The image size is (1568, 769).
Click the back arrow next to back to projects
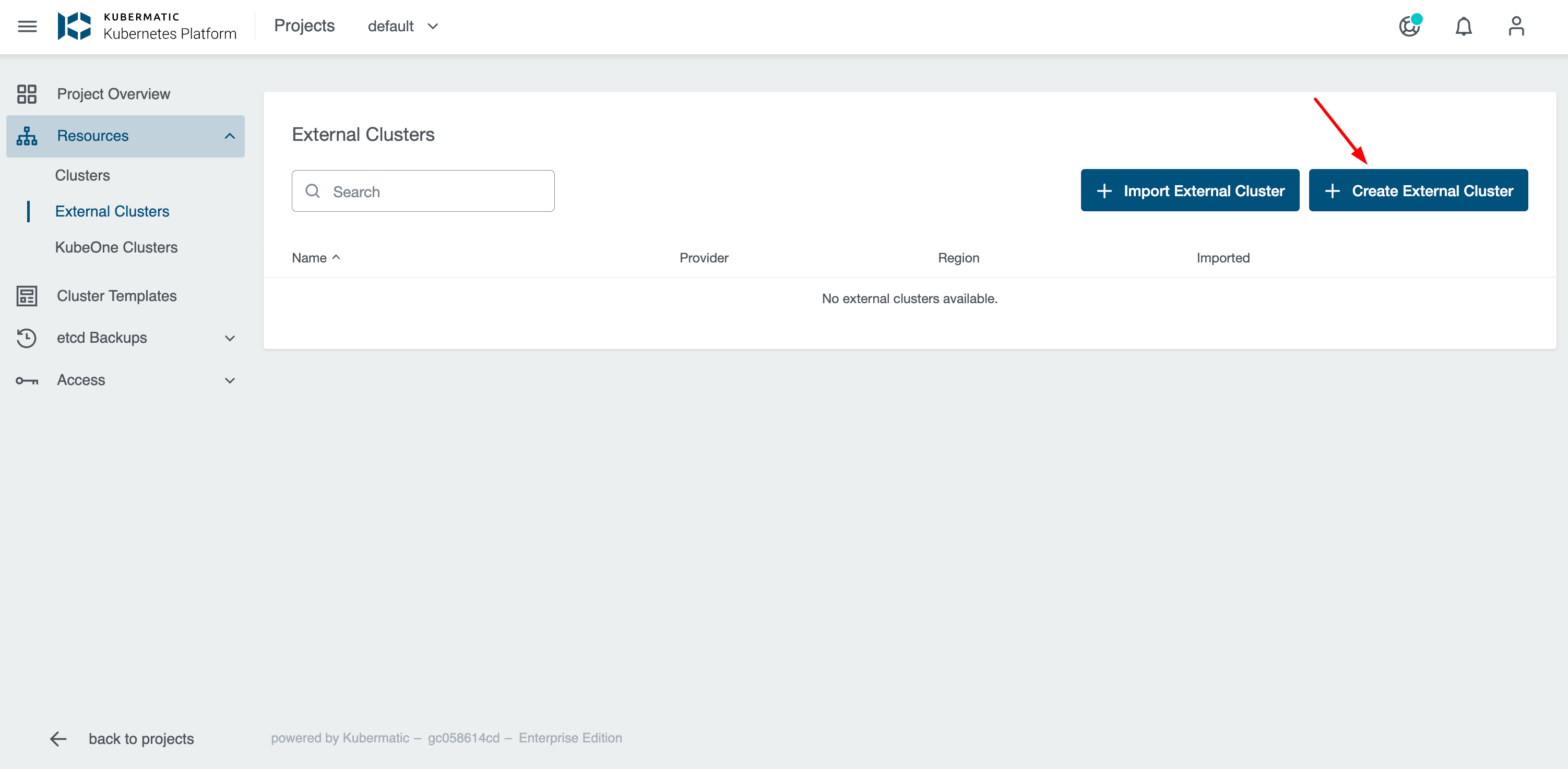[x=58, y=739]
